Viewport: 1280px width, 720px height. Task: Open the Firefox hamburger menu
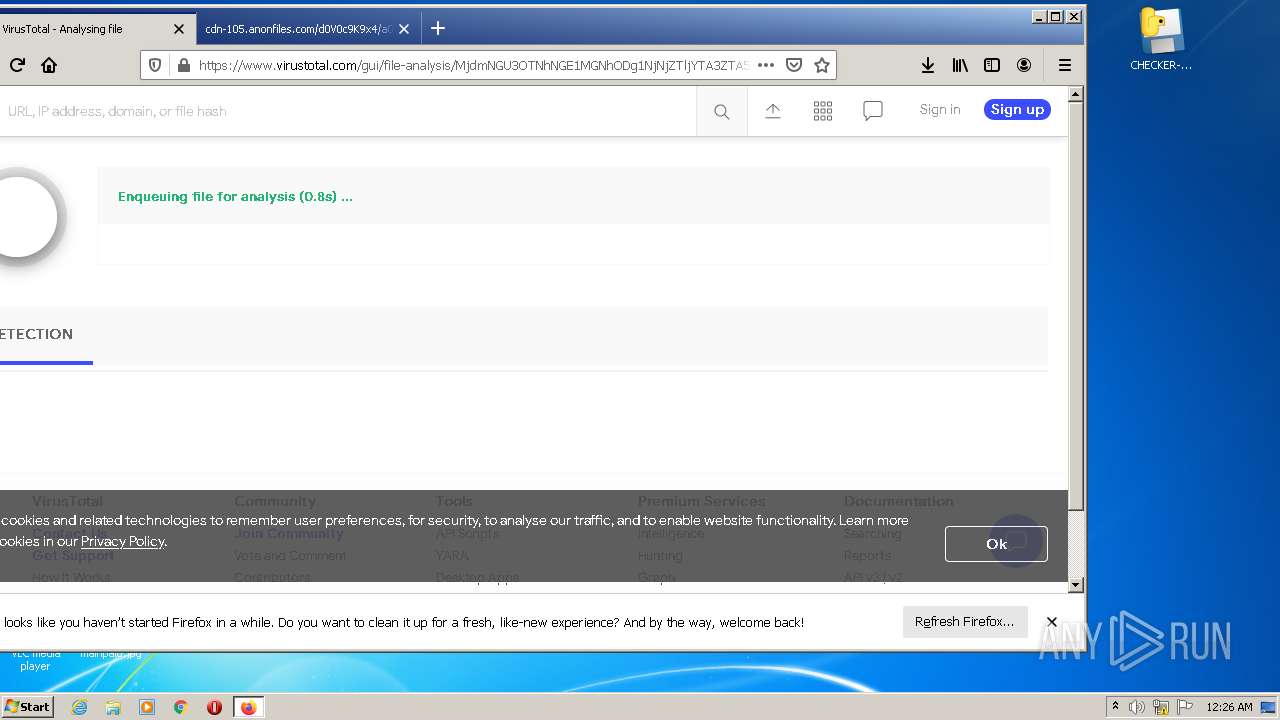coord(1065,65)
